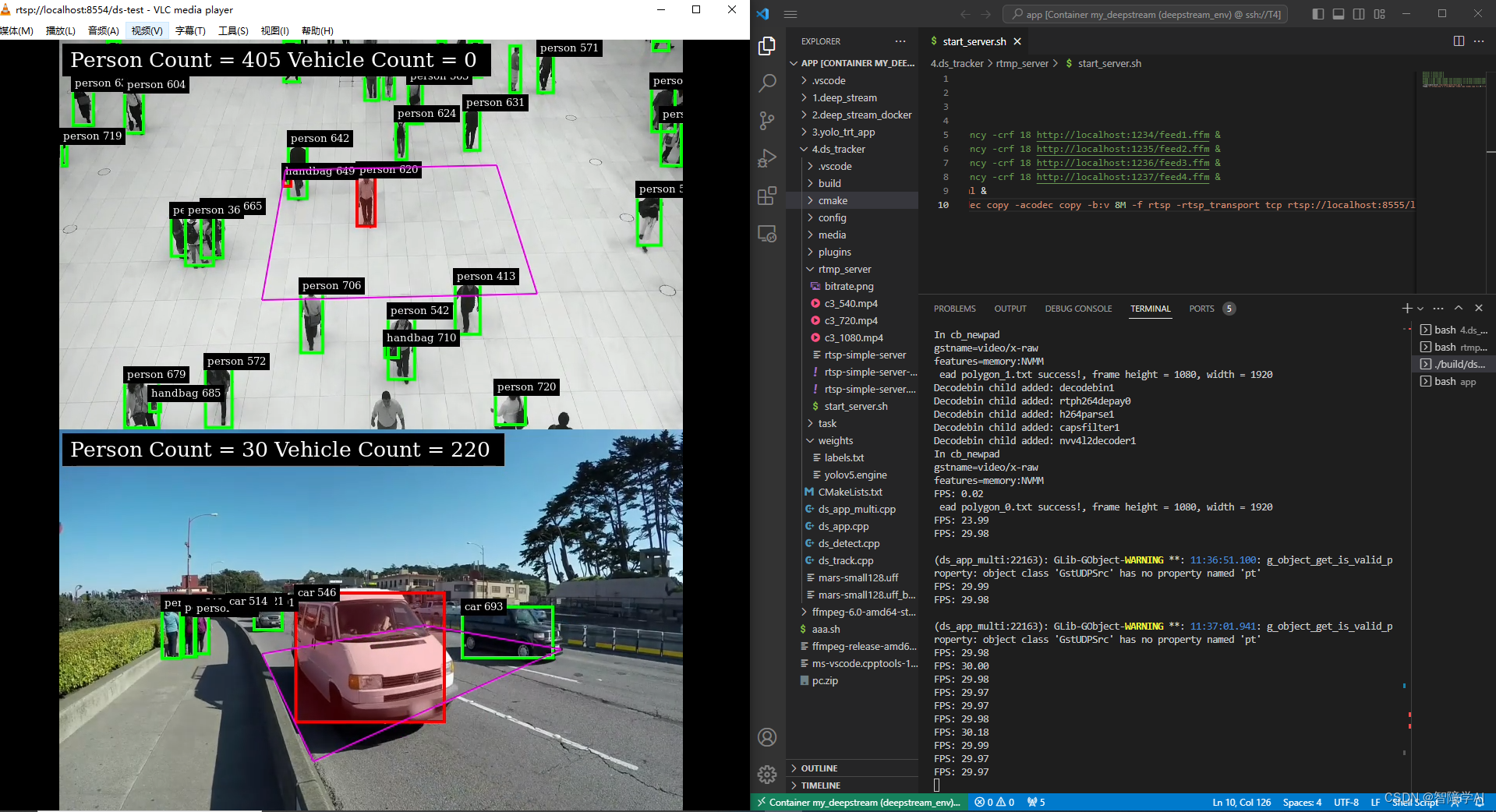
Task: Create a new terminal with plus icon
Action: tap(1406, 309)
